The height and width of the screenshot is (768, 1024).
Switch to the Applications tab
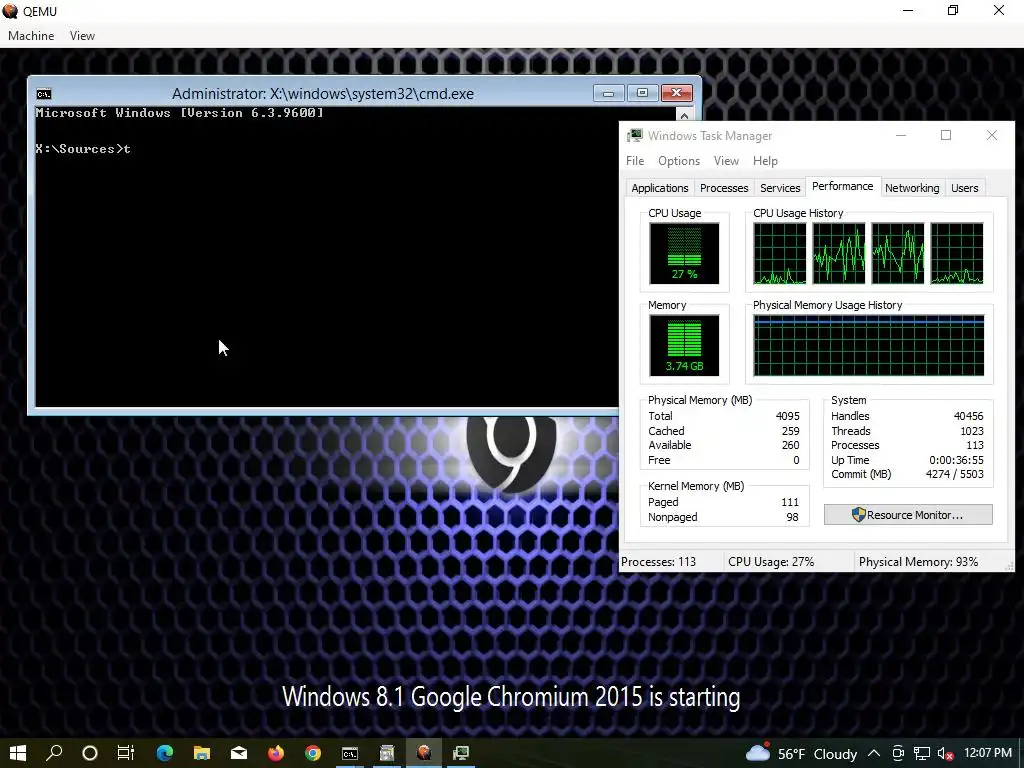tap(660, 188)
